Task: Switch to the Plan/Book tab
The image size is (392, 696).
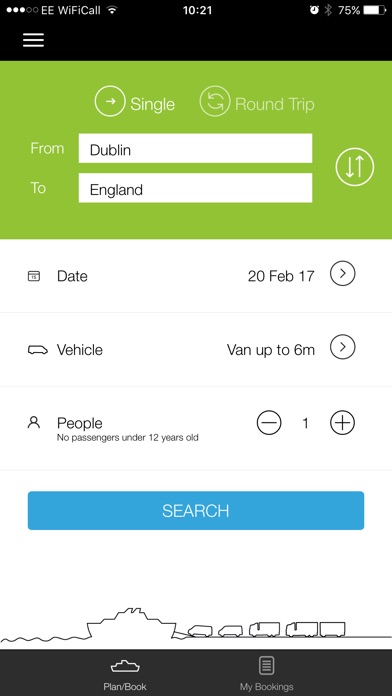Action: coord(125,674)
